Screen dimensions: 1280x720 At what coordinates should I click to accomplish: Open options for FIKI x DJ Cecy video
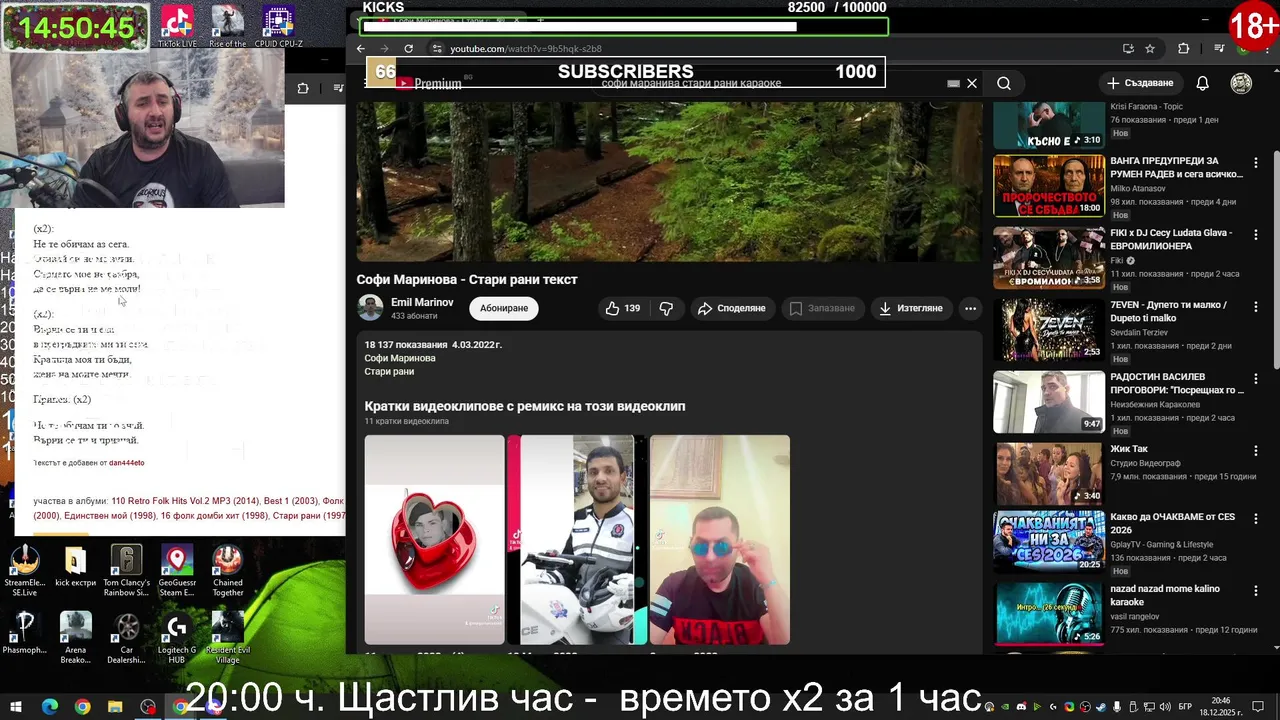(1256, 234)
